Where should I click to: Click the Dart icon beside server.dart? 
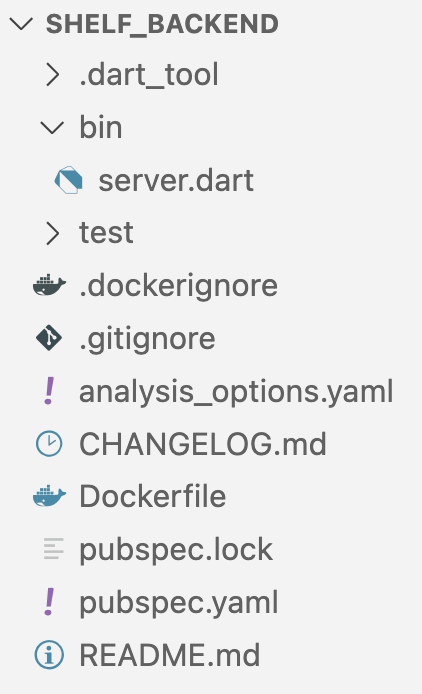(69, 180)
